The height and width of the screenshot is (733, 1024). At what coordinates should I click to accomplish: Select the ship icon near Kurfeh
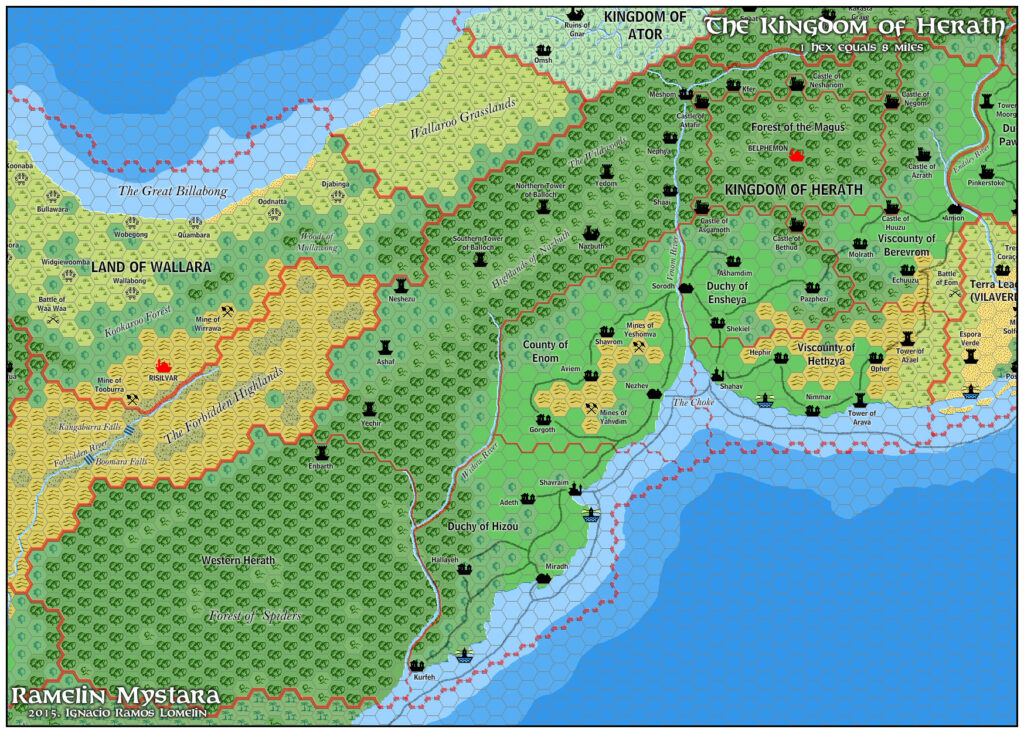coord(464,656)
